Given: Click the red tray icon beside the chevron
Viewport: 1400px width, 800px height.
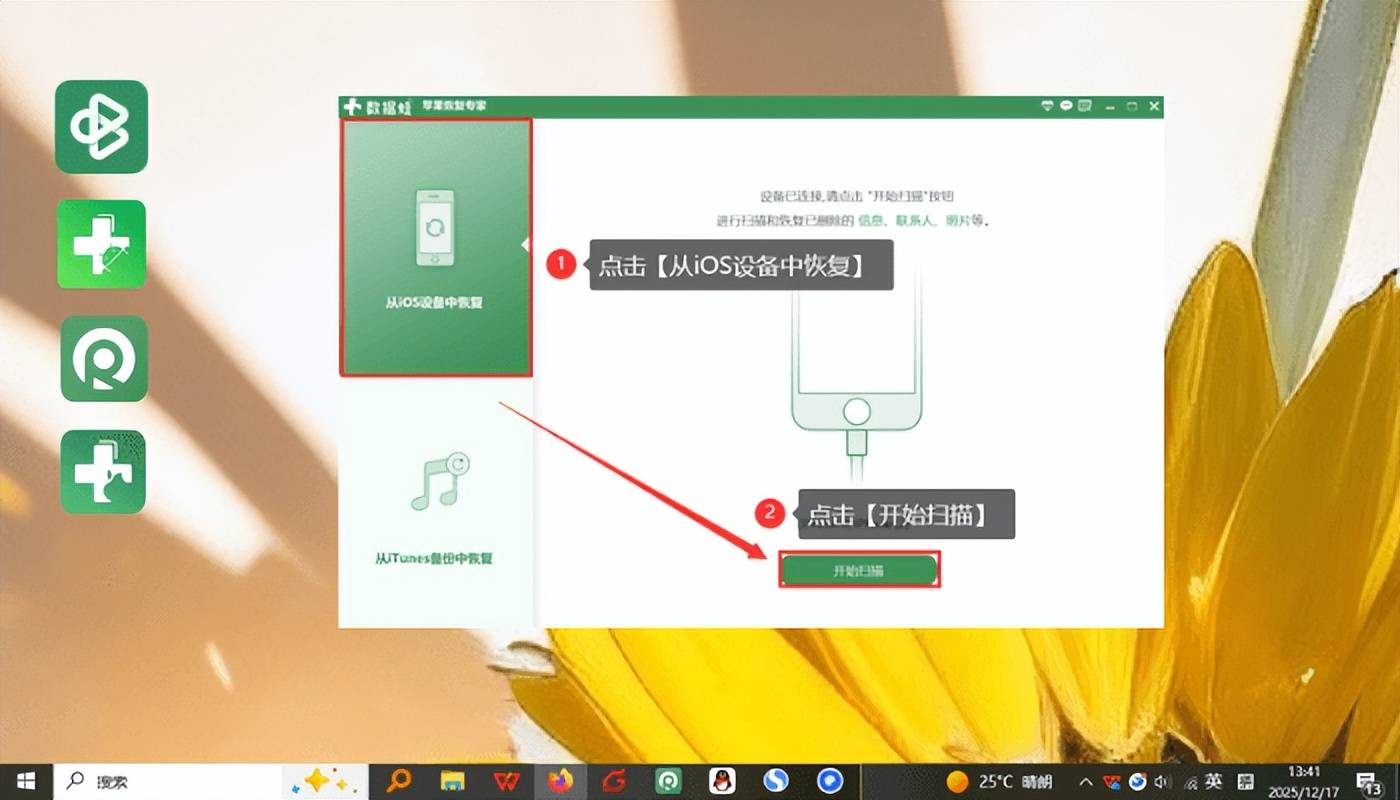Looking at the screenshot, I should tap(1113, 781).
